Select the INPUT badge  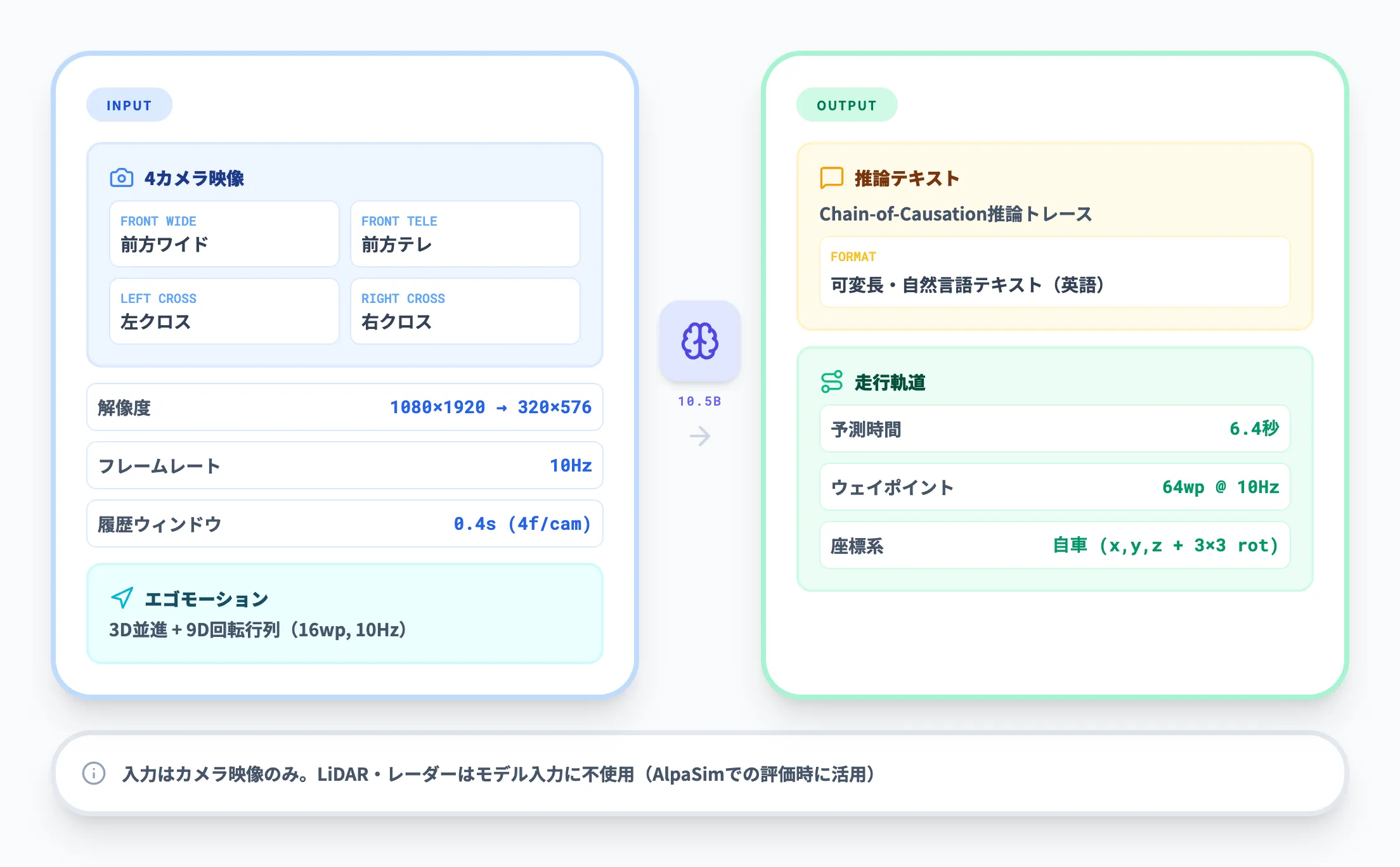[x=129, y=105]
